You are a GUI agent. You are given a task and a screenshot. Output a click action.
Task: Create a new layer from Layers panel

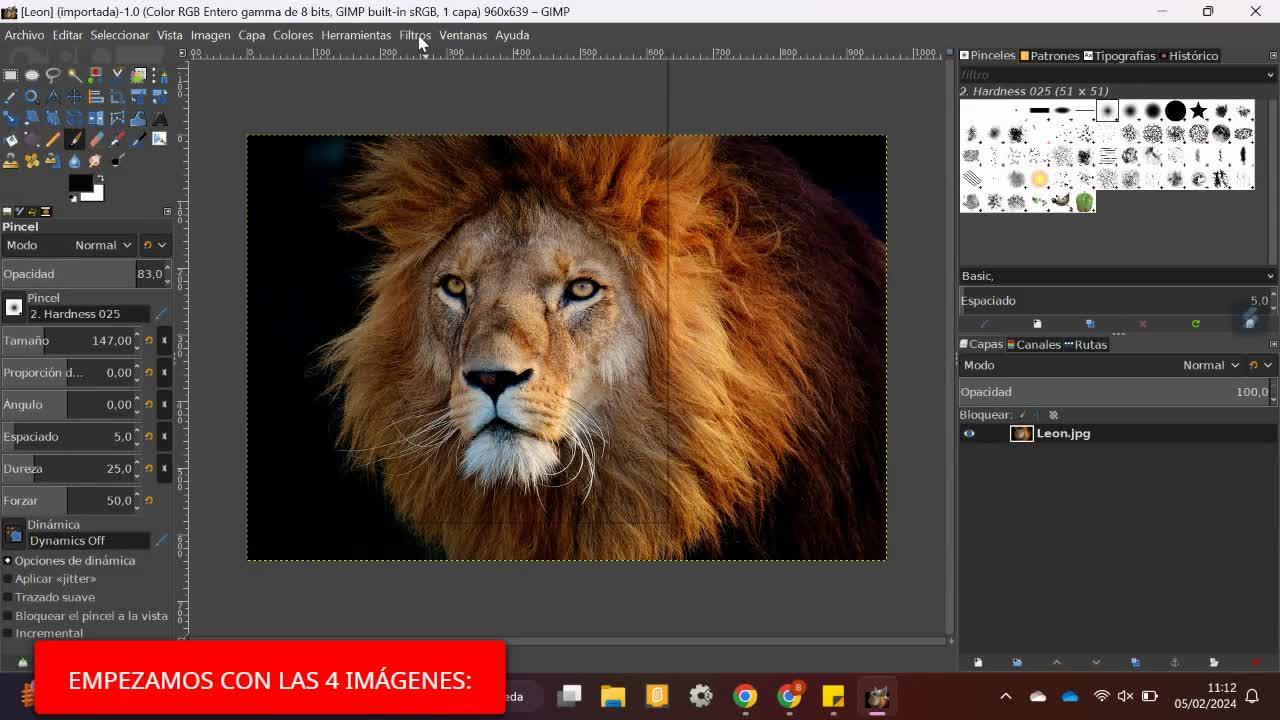[978, 662]
